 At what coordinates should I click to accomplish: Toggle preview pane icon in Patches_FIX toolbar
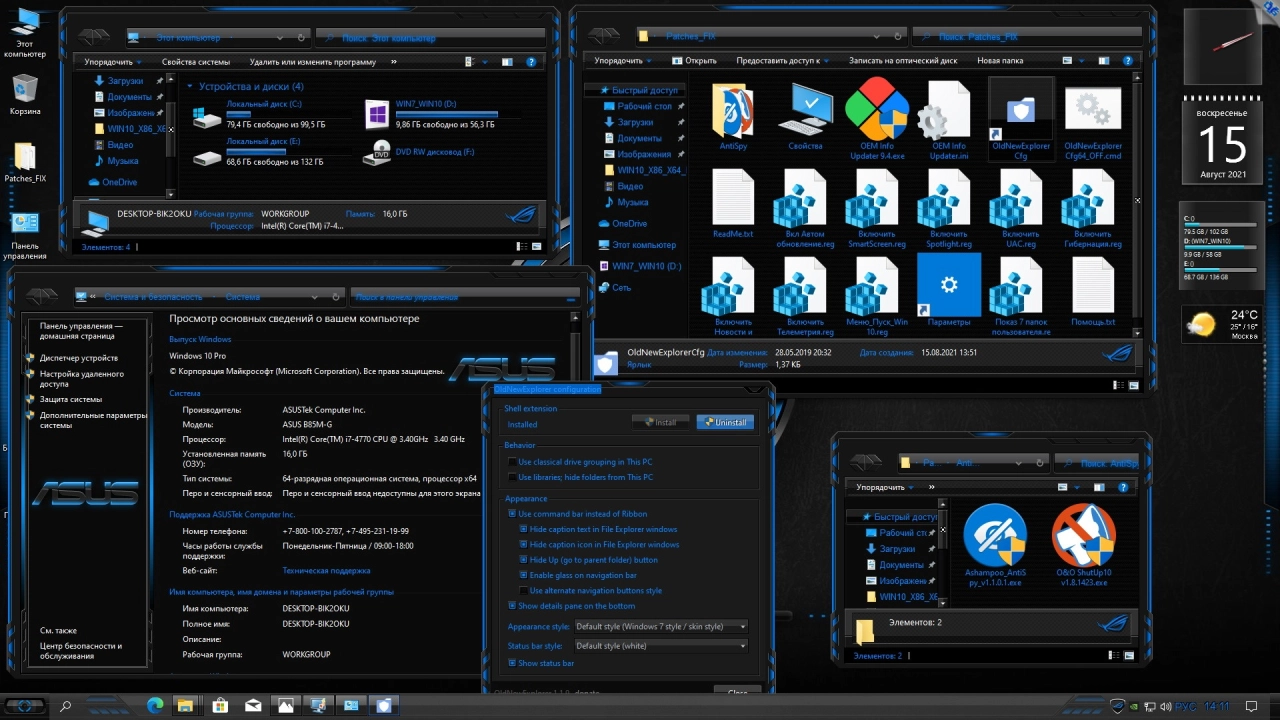click(1103, 60)
